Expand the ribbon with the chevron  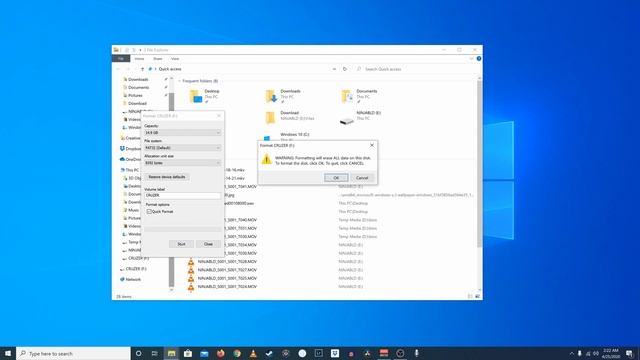[471, 59]
